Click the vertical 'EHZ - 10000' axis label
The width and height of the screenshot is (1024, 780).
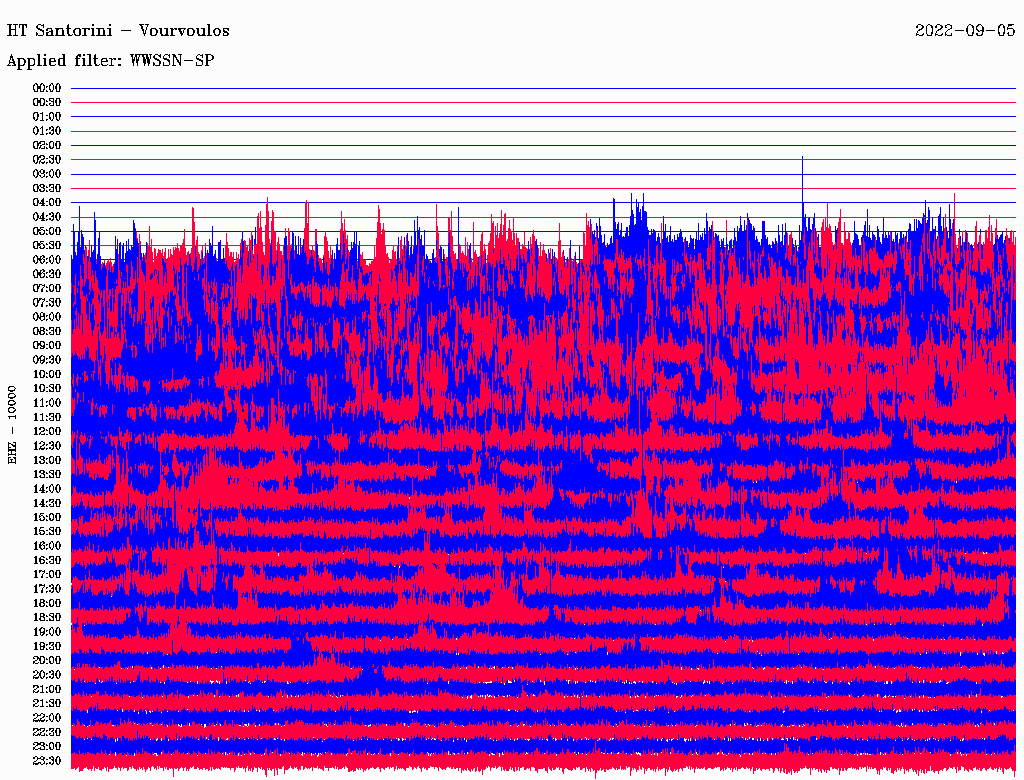coord(13,424)
